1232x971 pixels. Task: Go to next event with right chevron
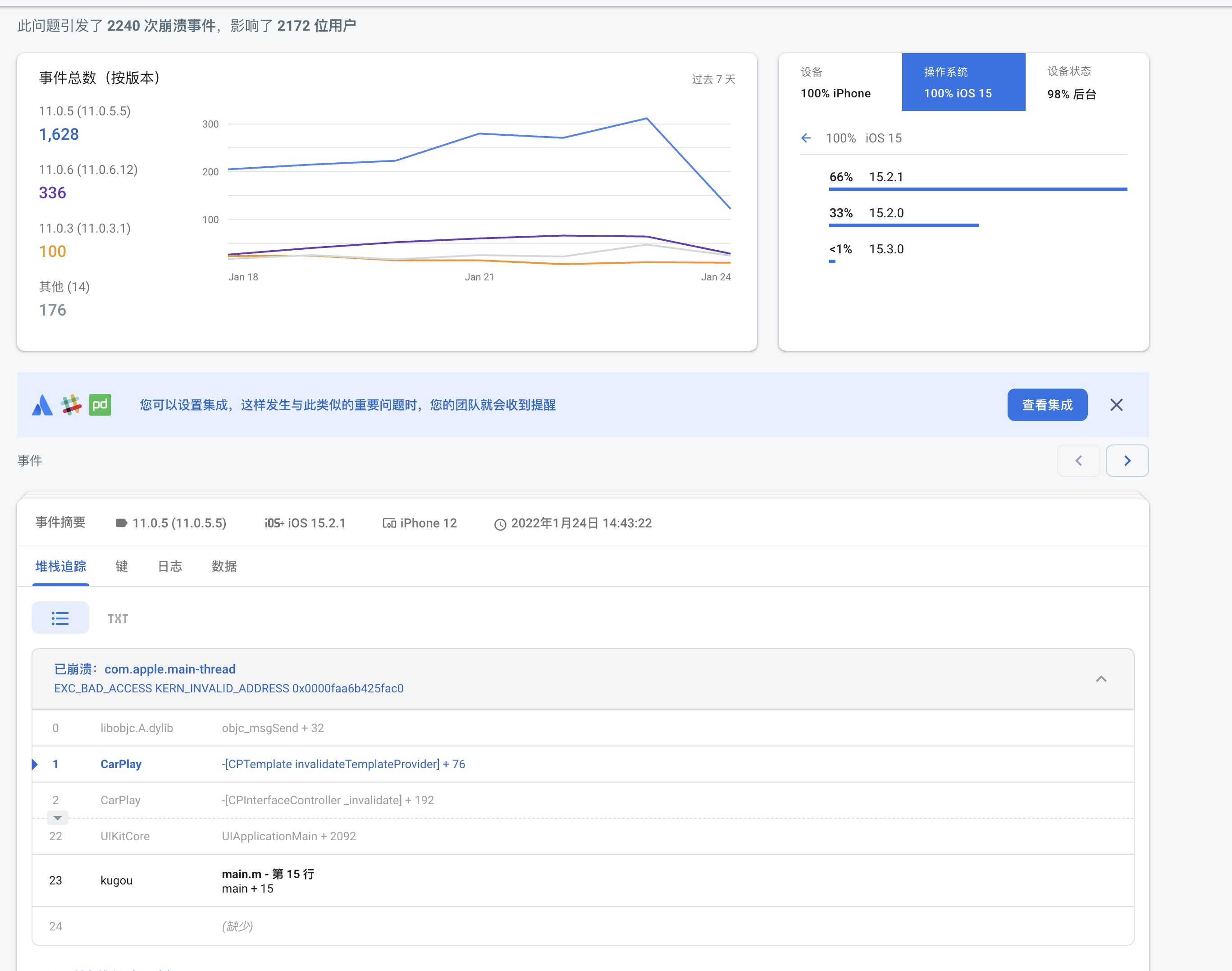1127,461
